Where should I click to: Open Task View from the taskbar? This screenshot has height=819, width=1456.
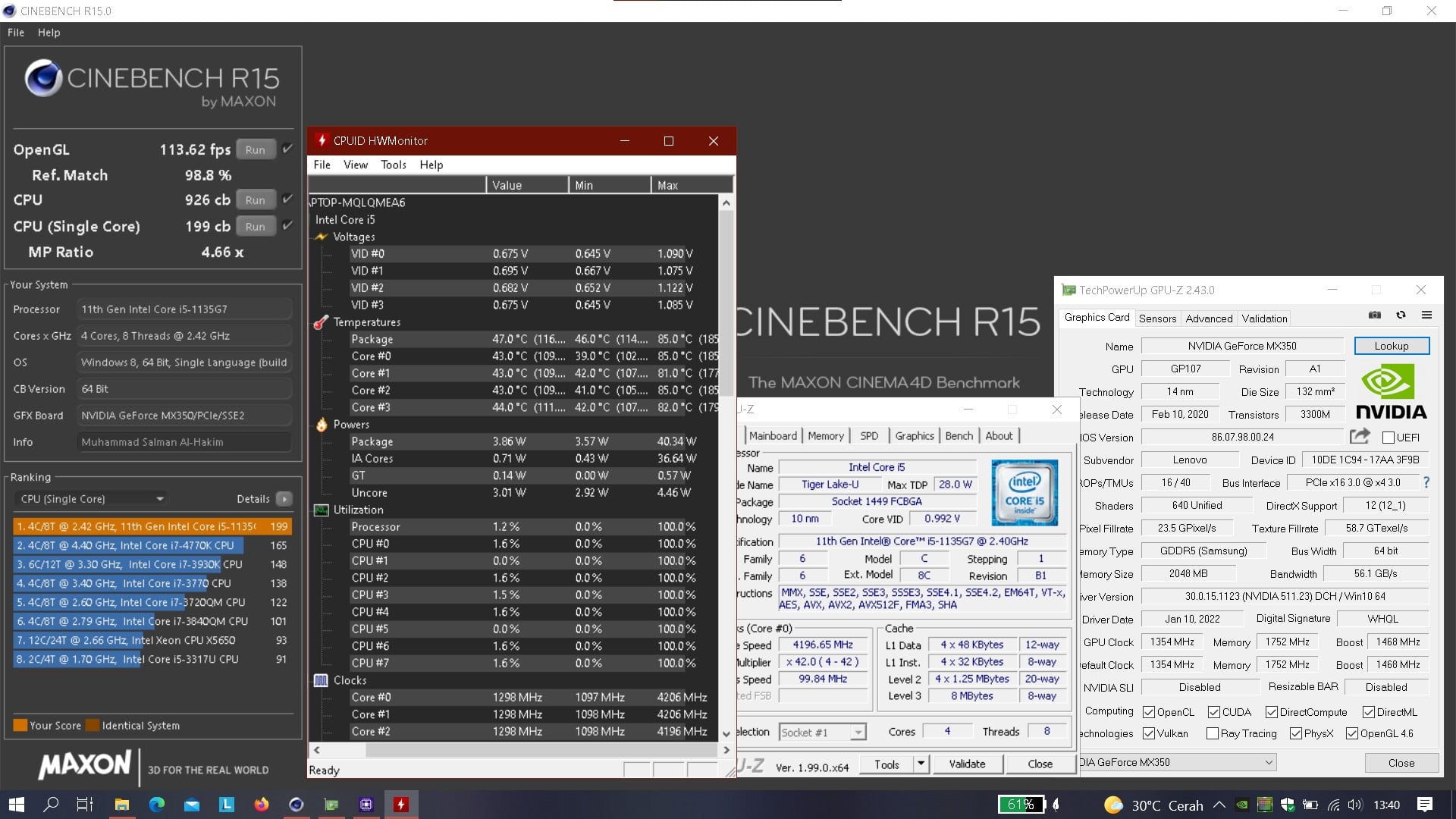85,805
